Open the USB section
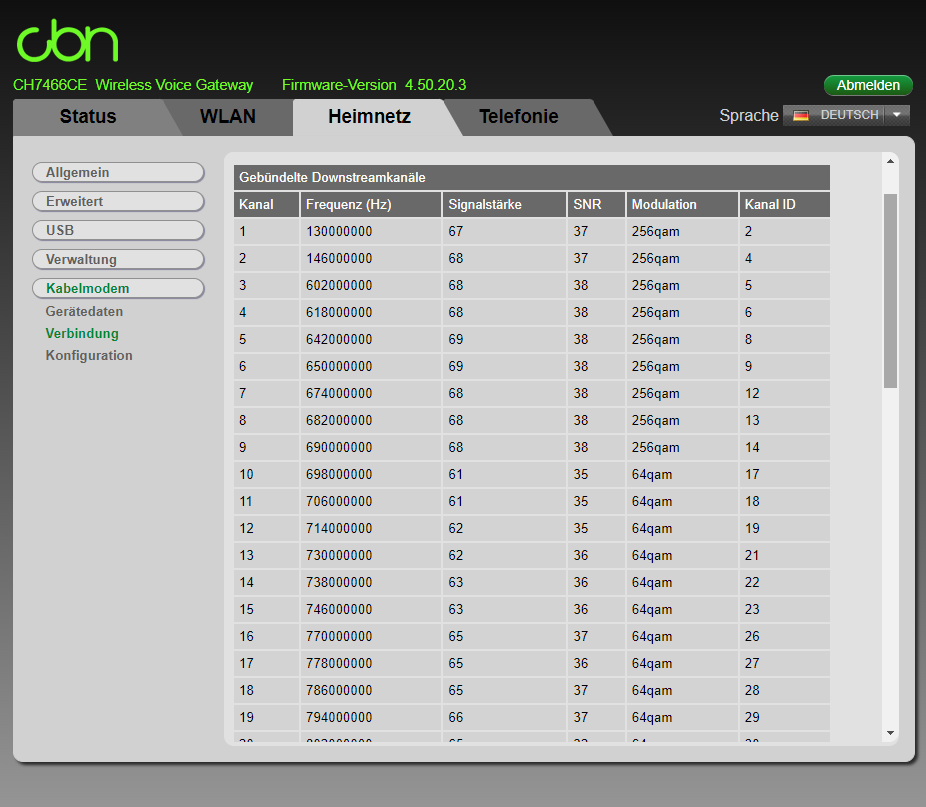The height and width of the screenshot is (807, 926). click(x=118, y=230)
